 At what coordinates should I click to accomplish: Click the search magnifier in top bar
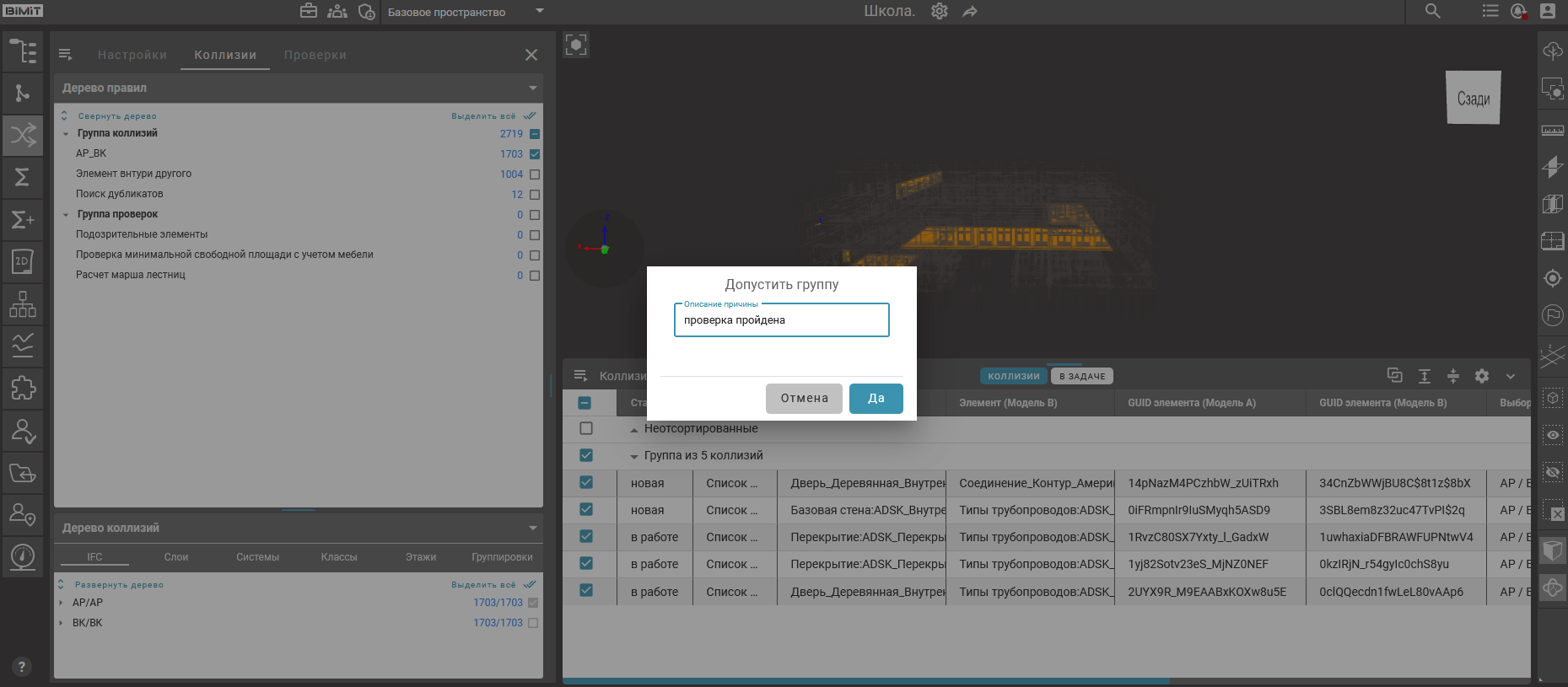pyautogui.click(x=1432, y=11)
